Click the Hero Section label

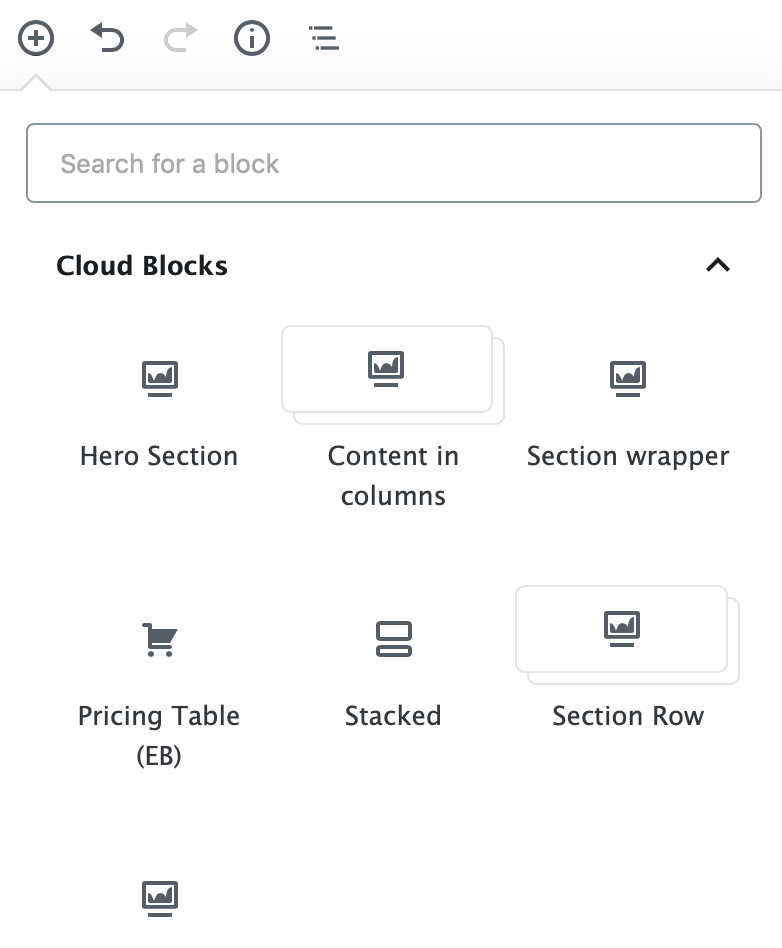(x=159, y=456)
